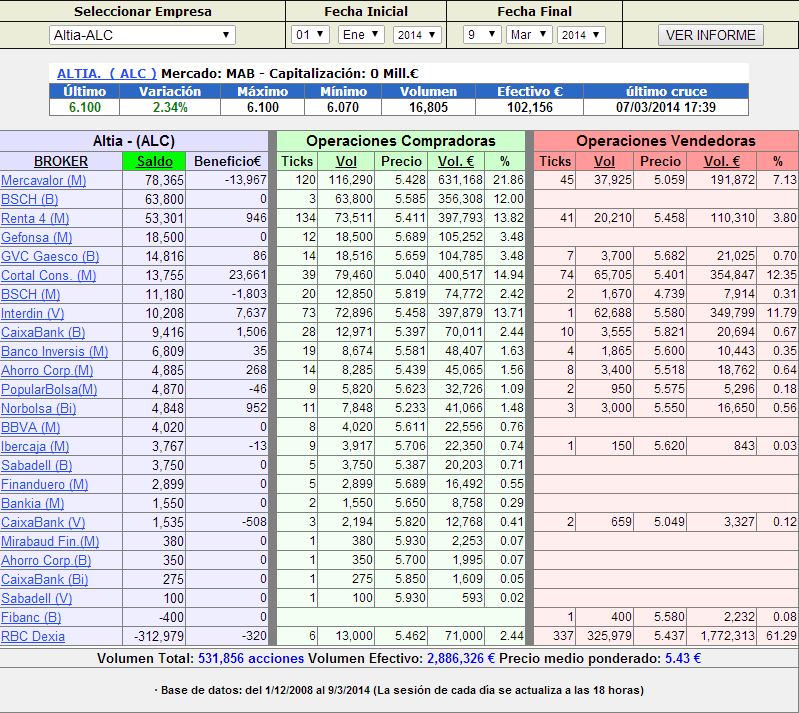Open the end year dropdown under Fecha Final
This screenshot has width=799, height=713.
(581, 35)
